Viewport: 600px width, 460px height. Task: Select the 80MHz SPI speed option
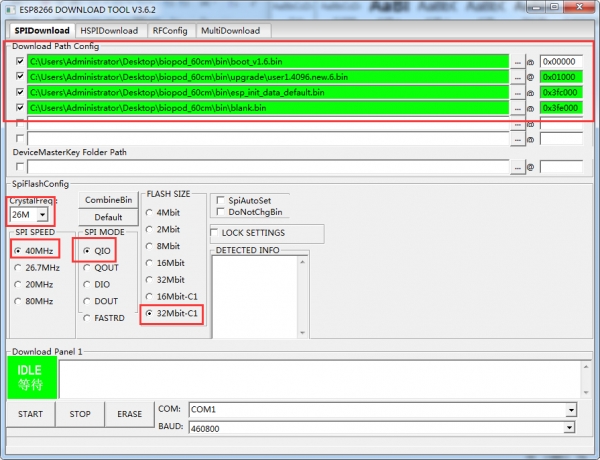tap(18, 301)
